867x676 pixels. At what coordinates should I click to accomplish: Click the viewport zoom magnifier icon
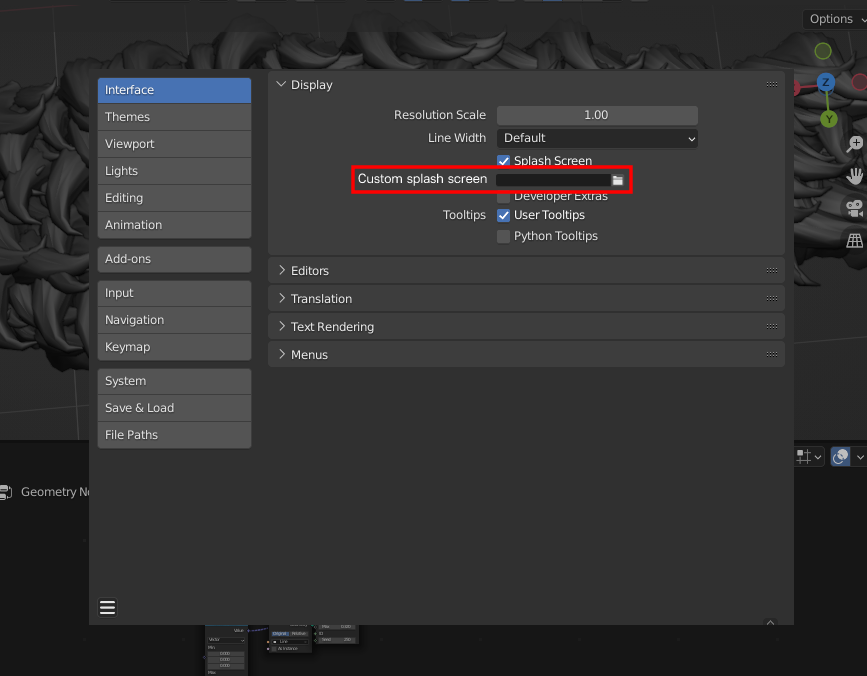coord(855,144)
